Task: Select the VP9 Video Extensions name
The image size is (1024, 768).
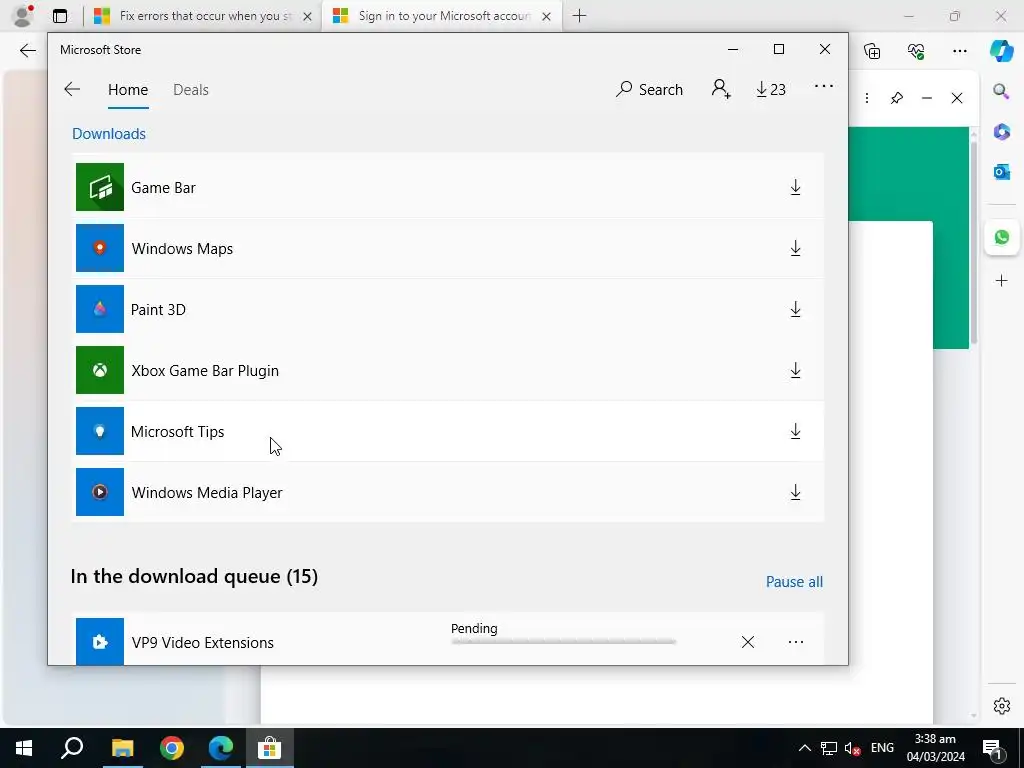Action: click(202, 643)
